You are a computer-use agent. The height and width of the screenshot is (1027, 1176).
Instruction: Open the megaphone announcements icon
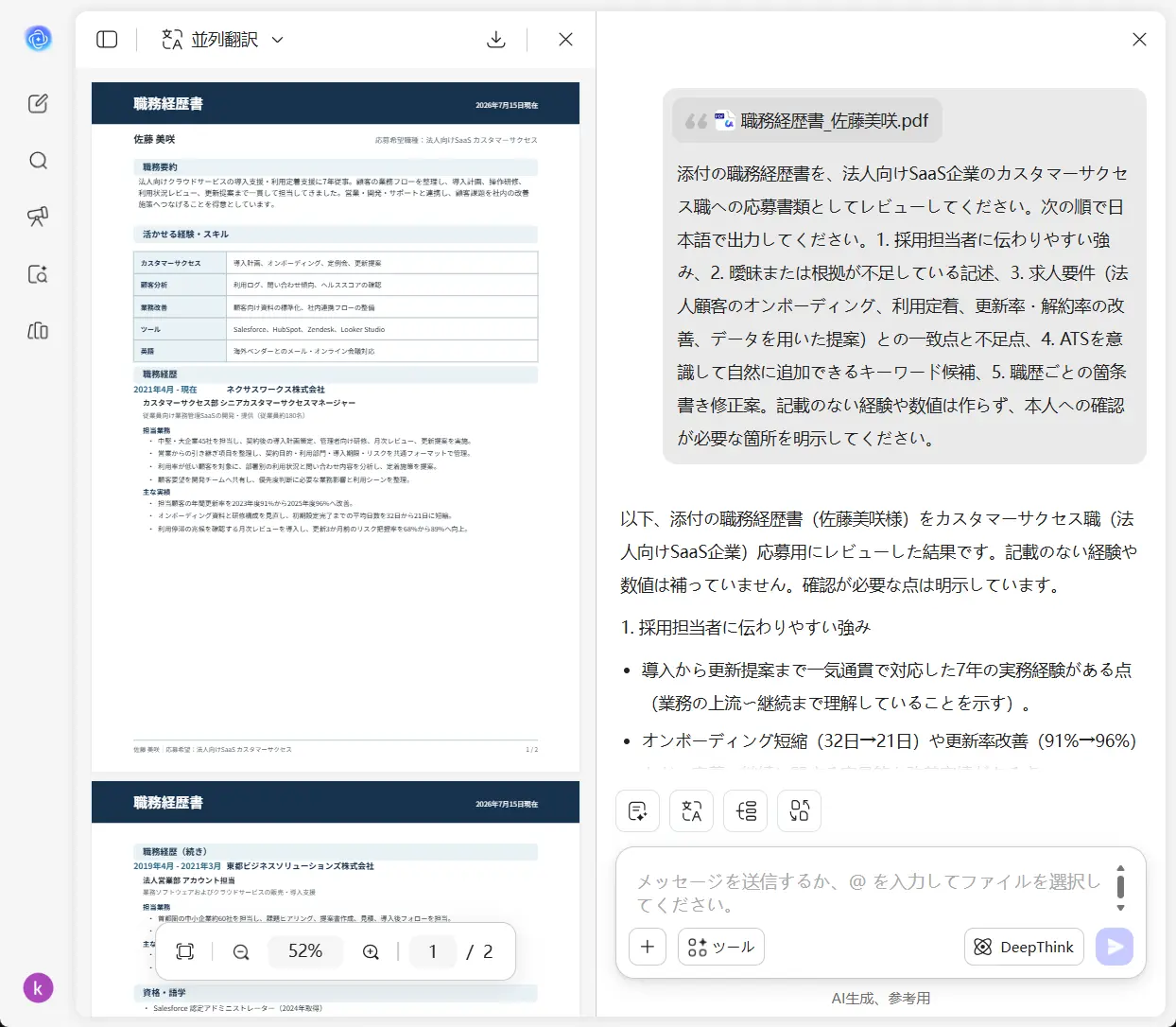(38, 217)
